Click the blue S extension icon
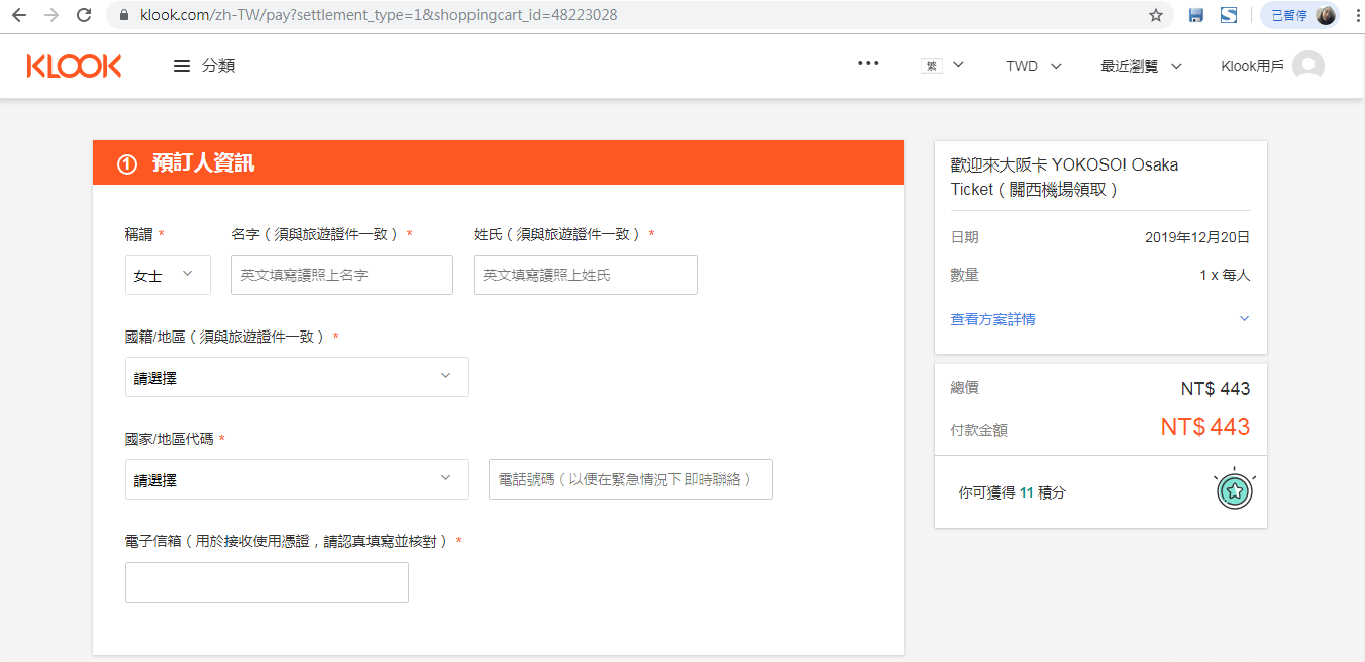 point(1228,15)
